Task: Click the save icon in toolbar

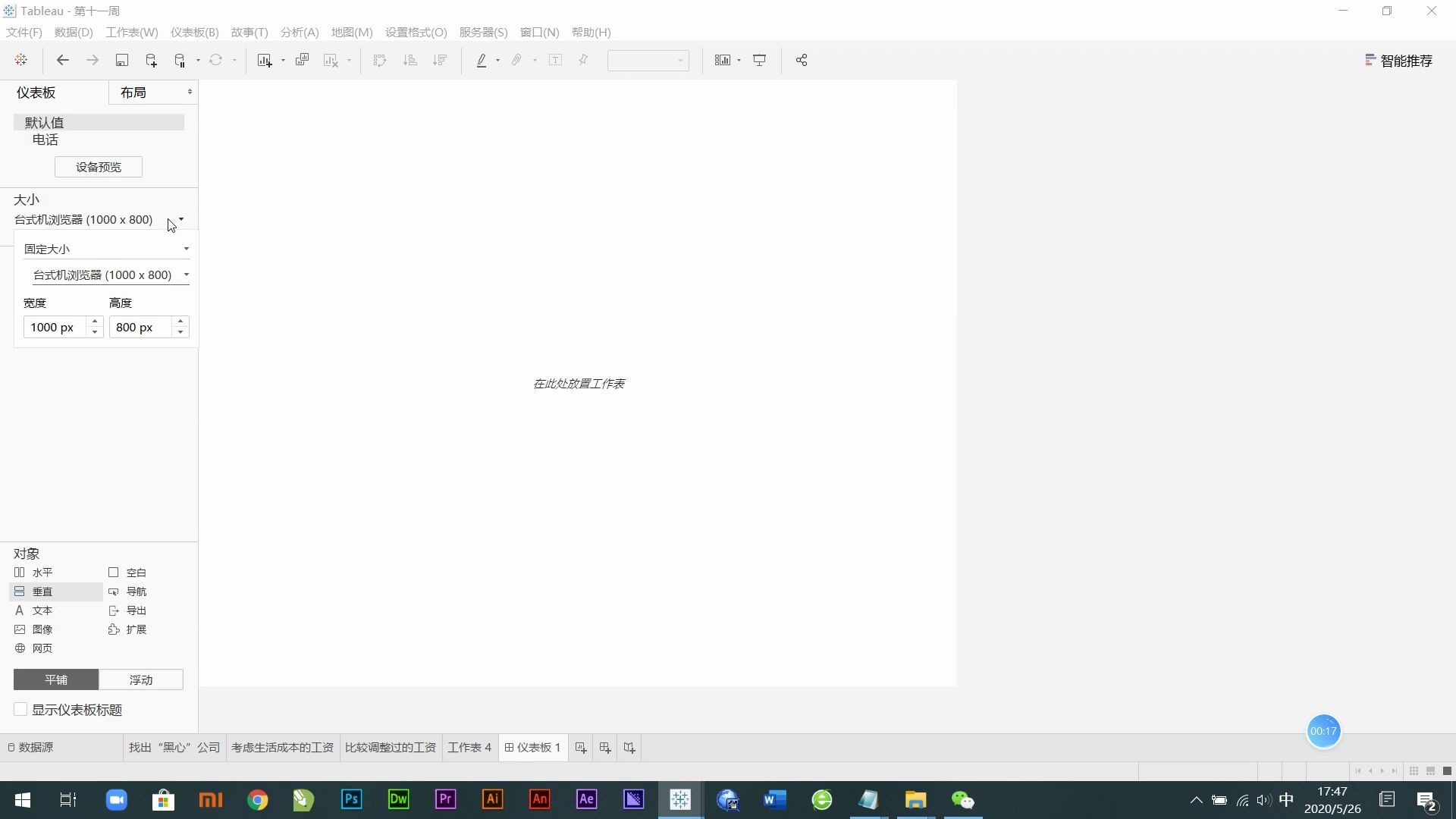Action: point(121,61)
